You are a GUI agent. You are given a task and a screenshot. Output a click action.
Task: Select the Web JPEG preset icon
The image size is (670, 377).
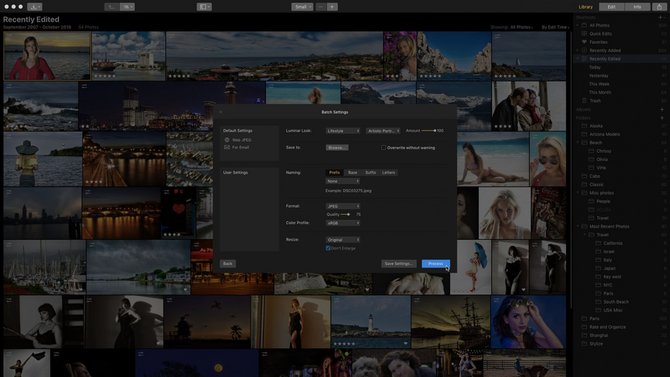pyautogui.click(x=227, y=140)
